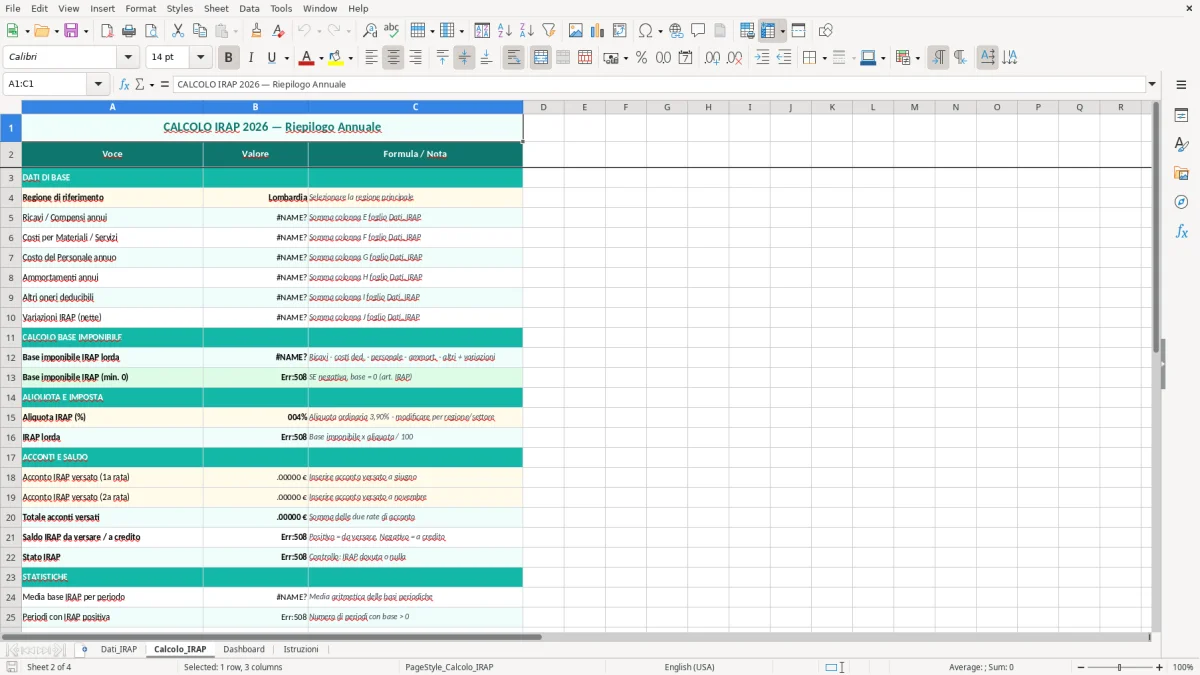
Task: Click the Print icon
Action: [x=129, y=31]
